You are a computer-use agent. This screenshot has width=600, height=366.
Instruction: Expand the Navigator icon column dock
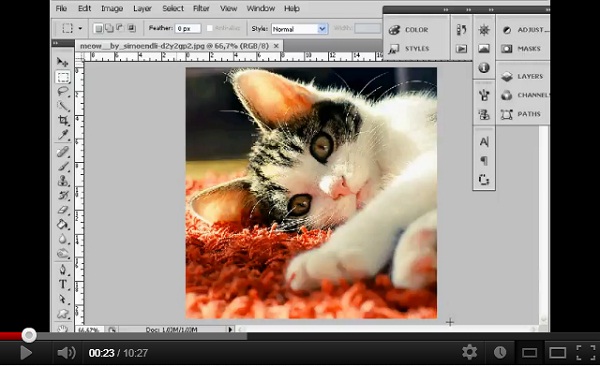491,10
